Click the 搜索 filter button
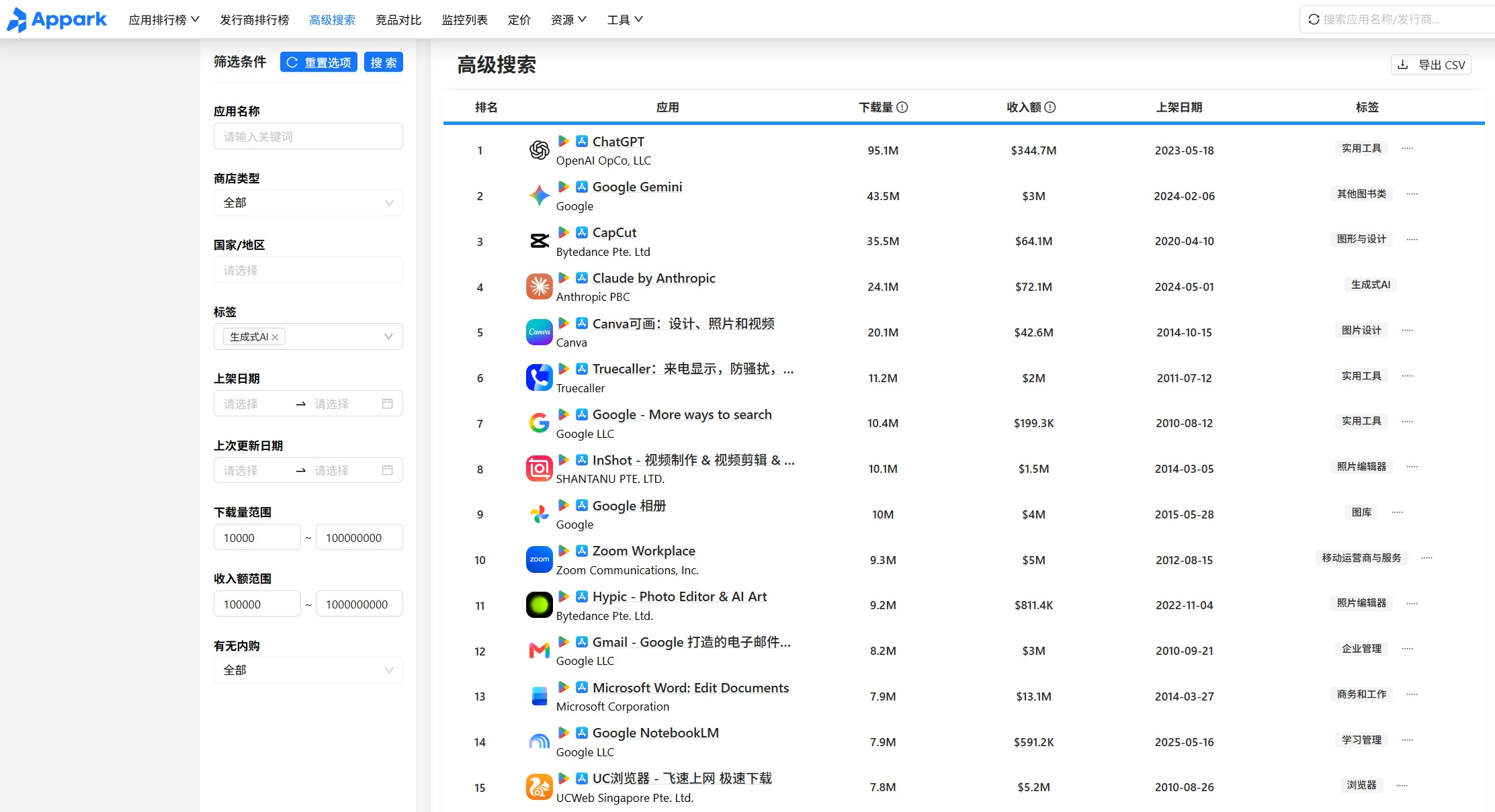Viewport: 1495px width, 812px height. pos(384,62)
